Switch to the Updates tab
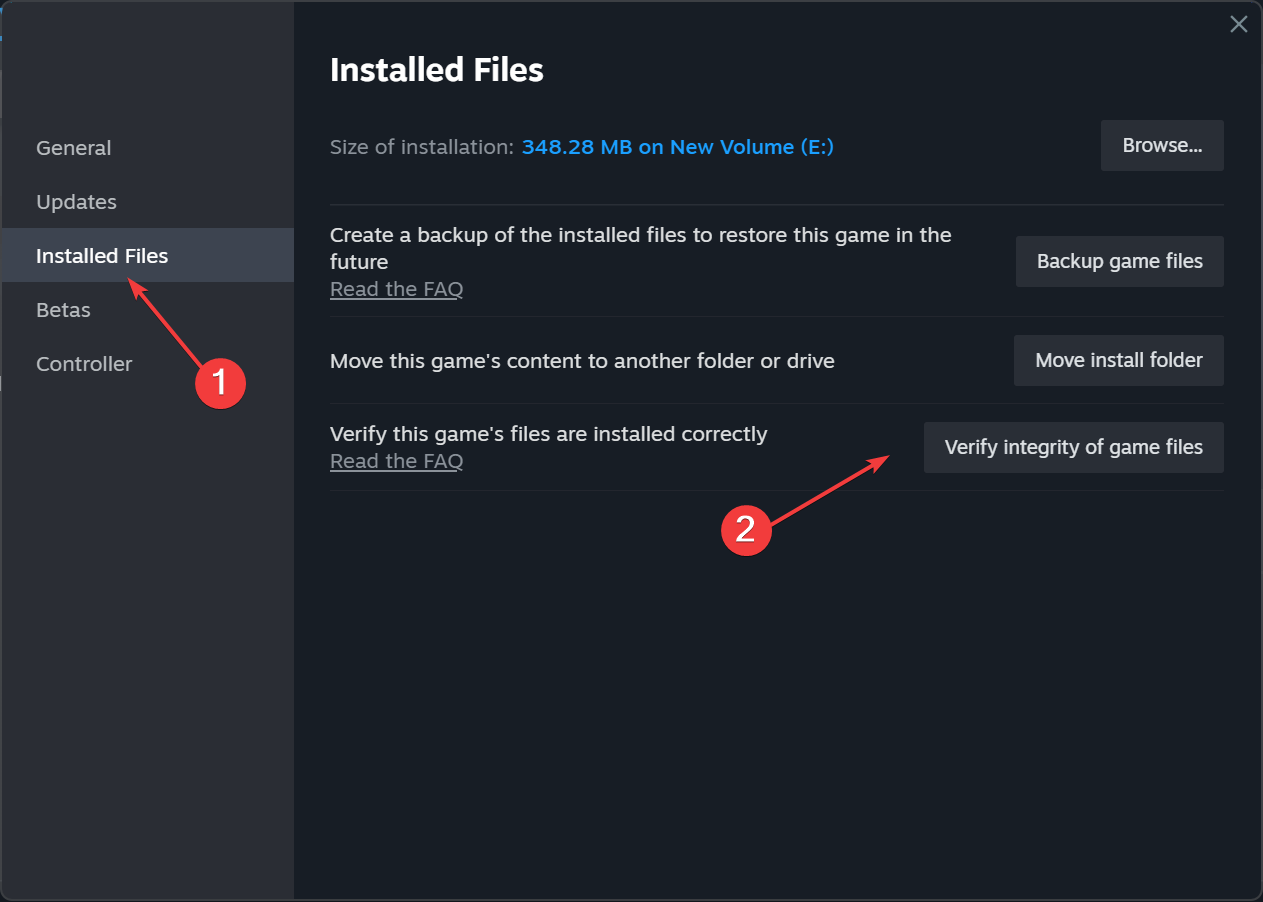1263x902 pixels. pos(77,202)
